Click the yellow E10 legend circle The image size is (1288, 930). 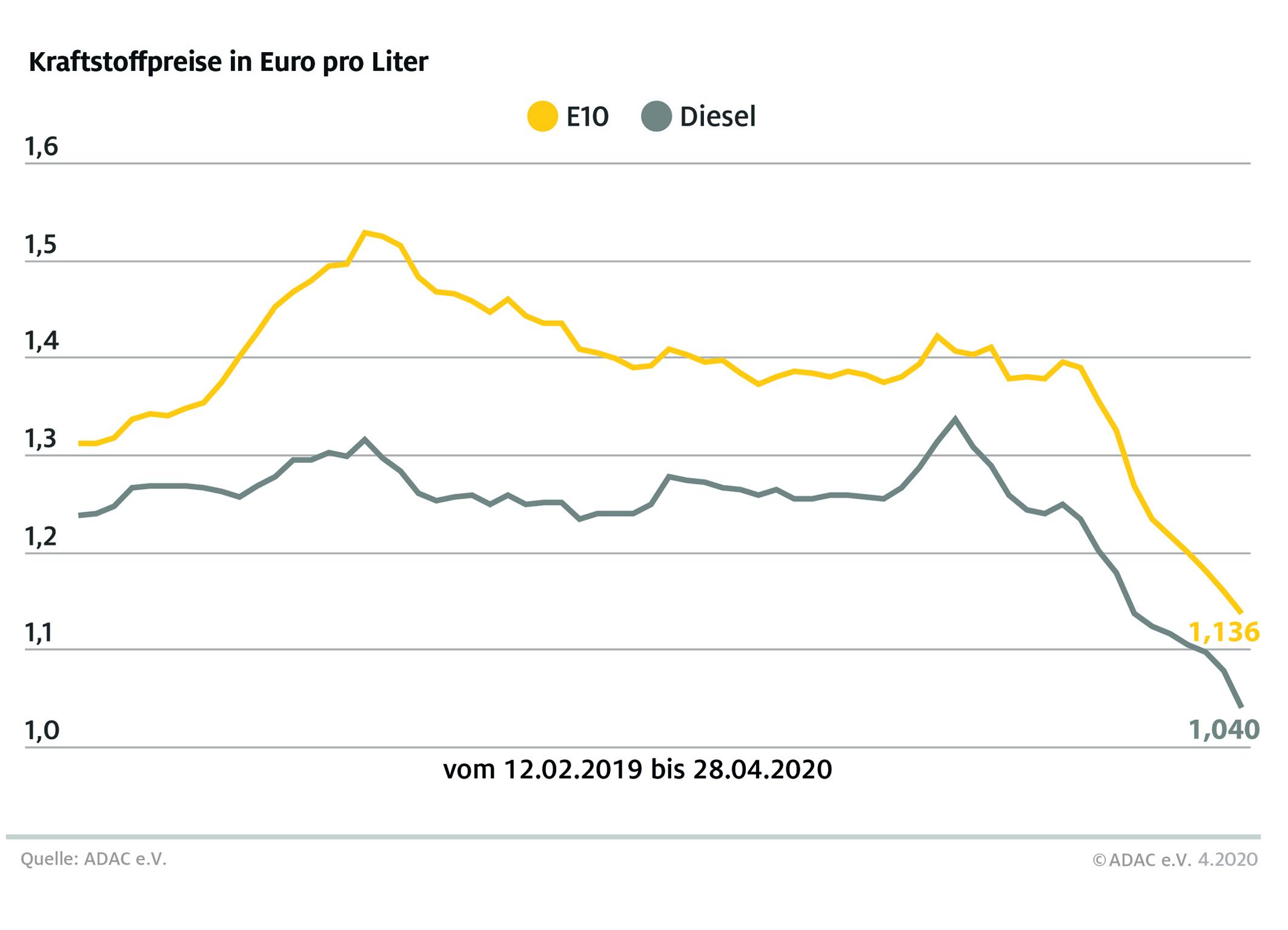point(542,116)
